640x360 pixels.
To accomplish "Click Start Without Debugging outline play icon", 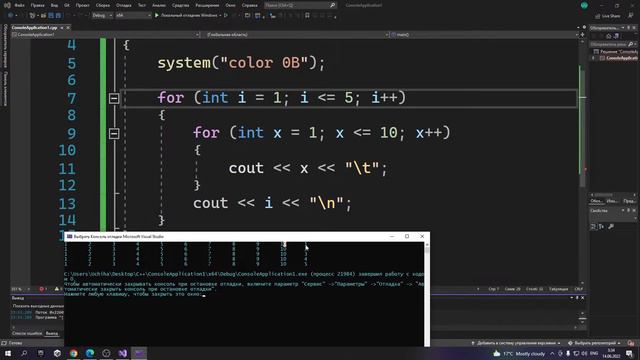I will coord(226,16).
